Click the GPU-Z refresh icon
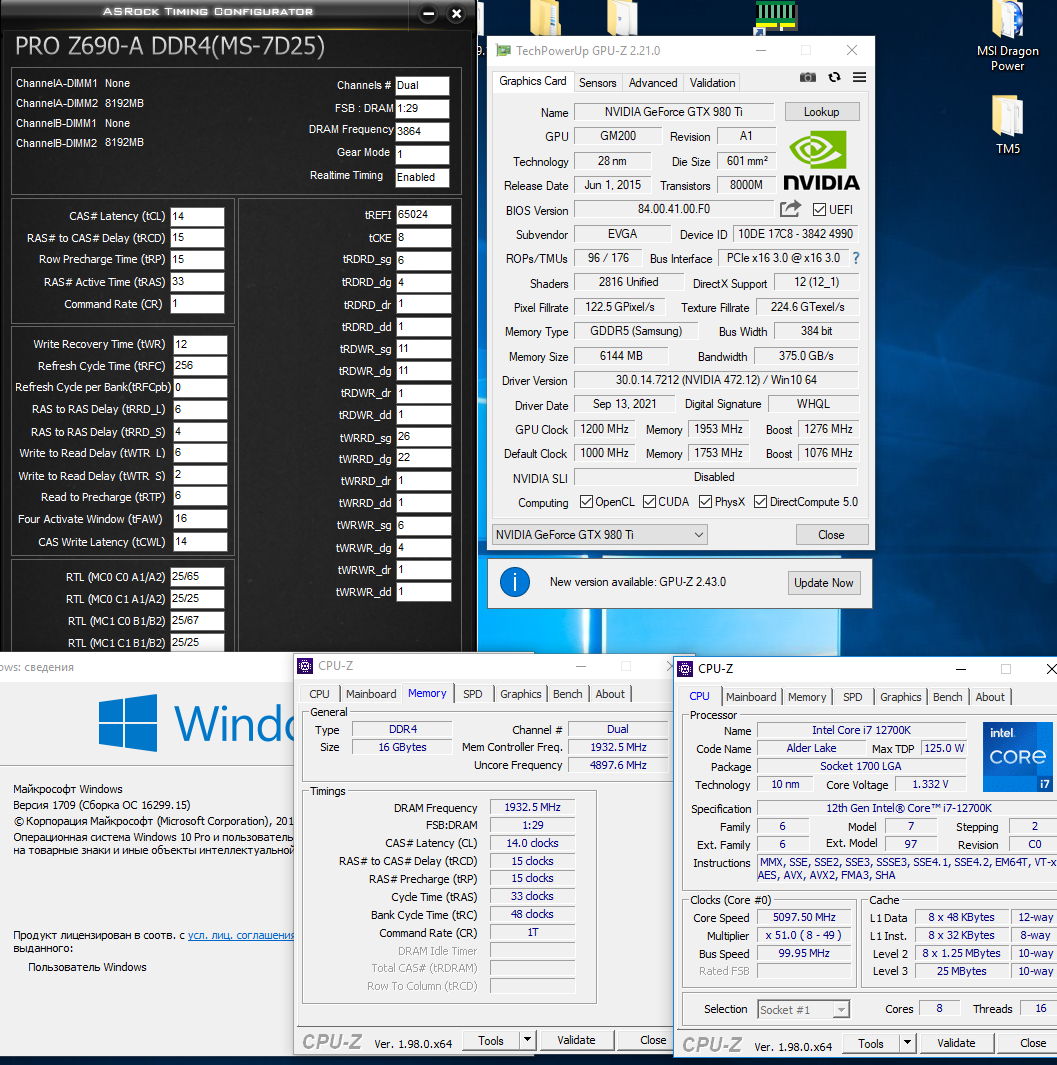 tap(834, 77)
